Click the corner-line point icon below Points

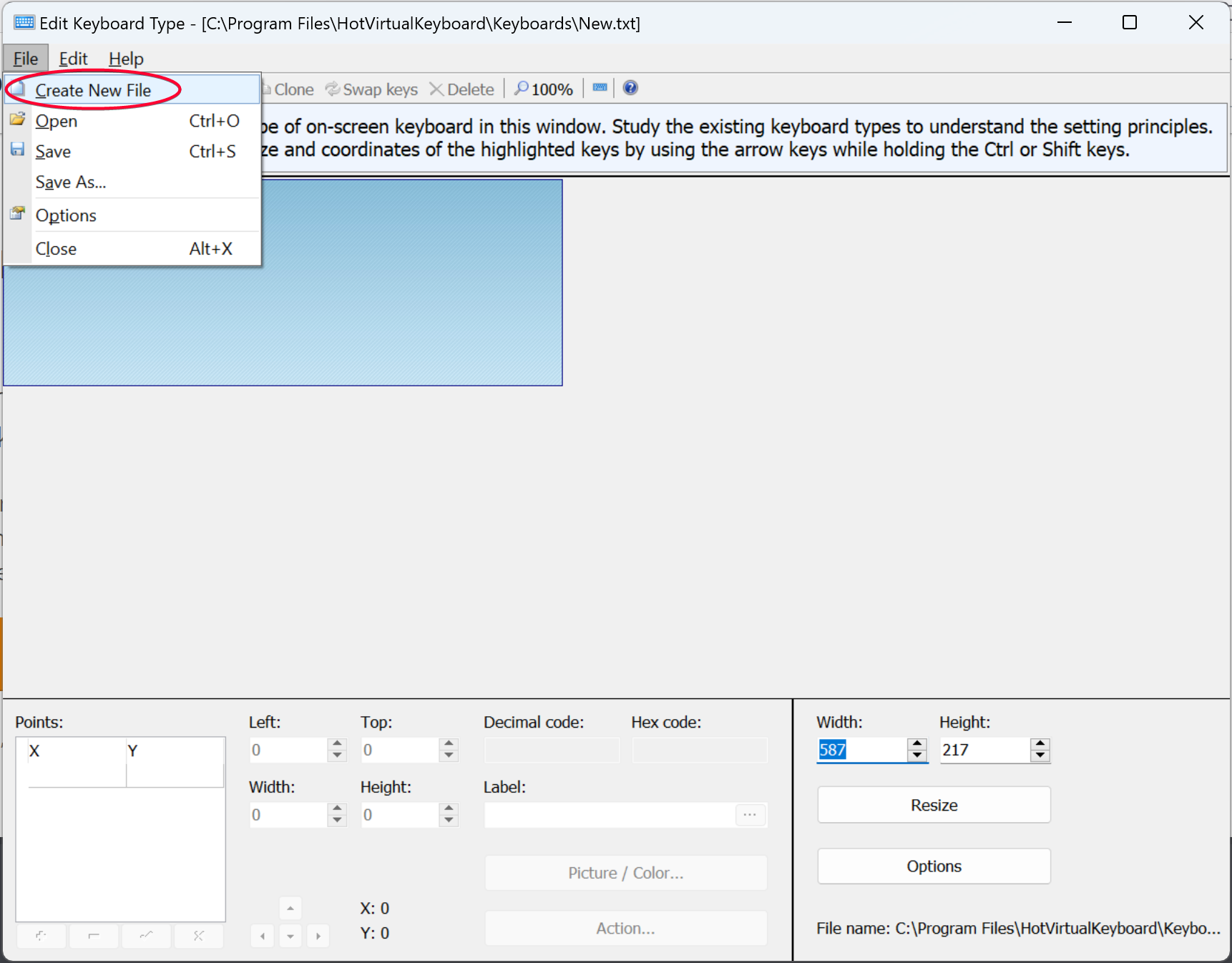click(94, 935)
